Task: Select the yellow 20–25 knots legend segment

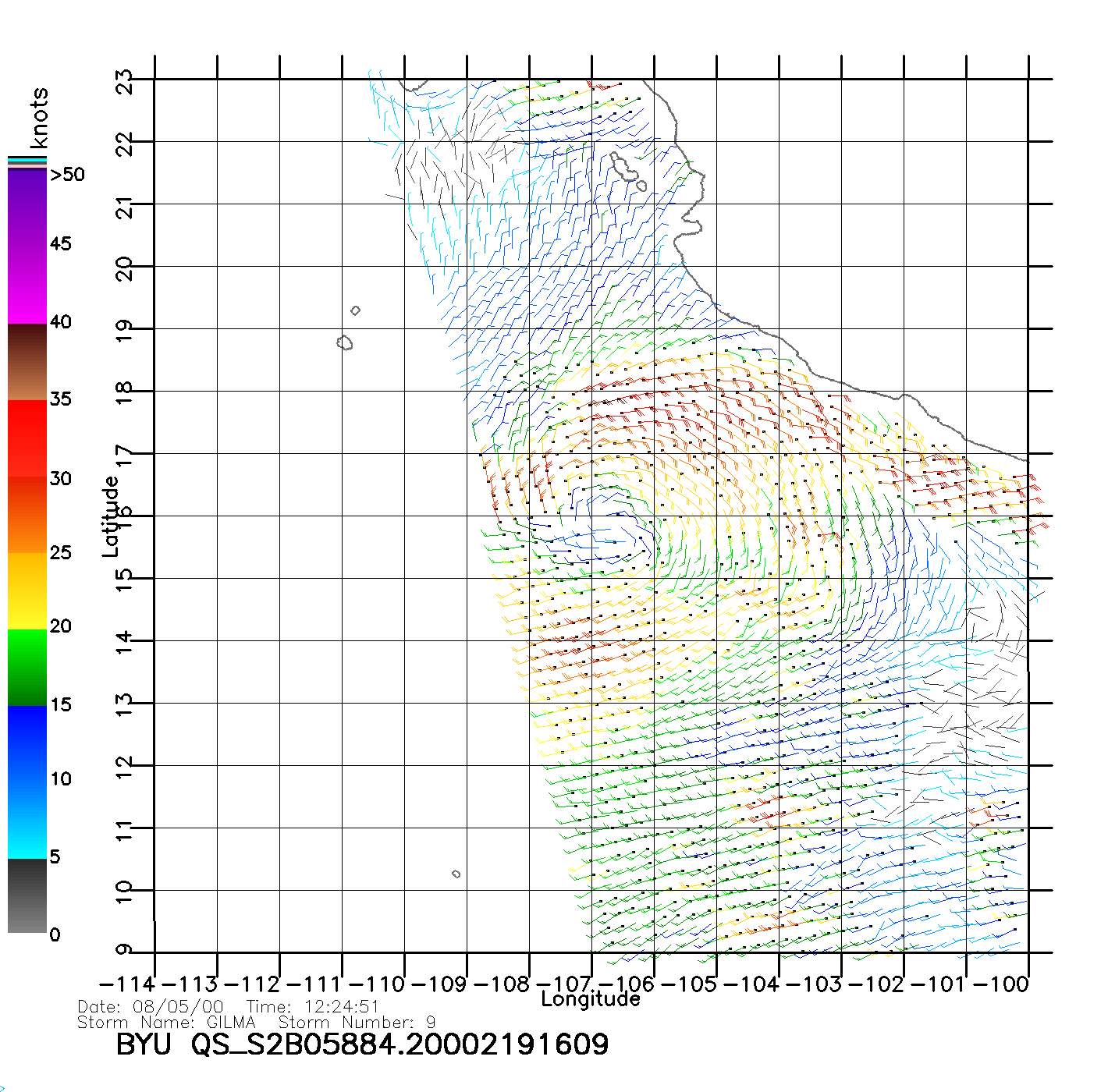Action: pos(27,590)
